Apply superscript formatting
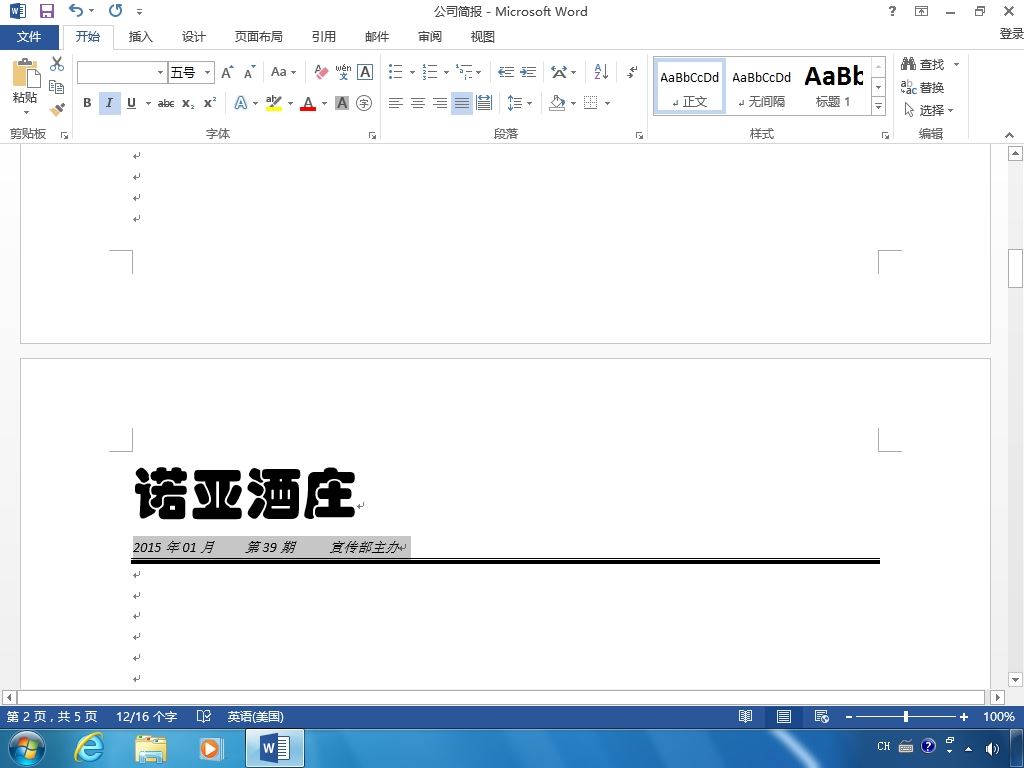Viewport: 1024px width, 768px height. (210, 103)
